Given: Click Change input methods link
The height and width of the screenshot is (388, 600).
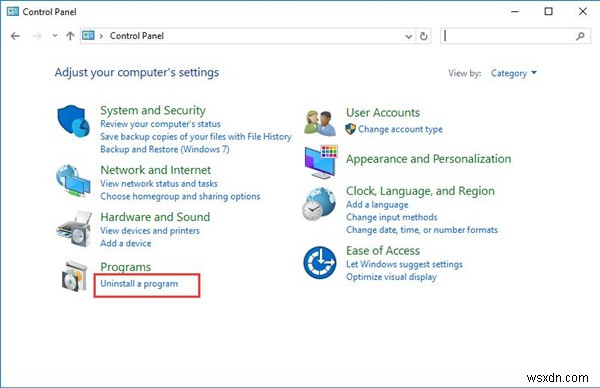Looking at the screenshot, I should [x=391, y=217].
